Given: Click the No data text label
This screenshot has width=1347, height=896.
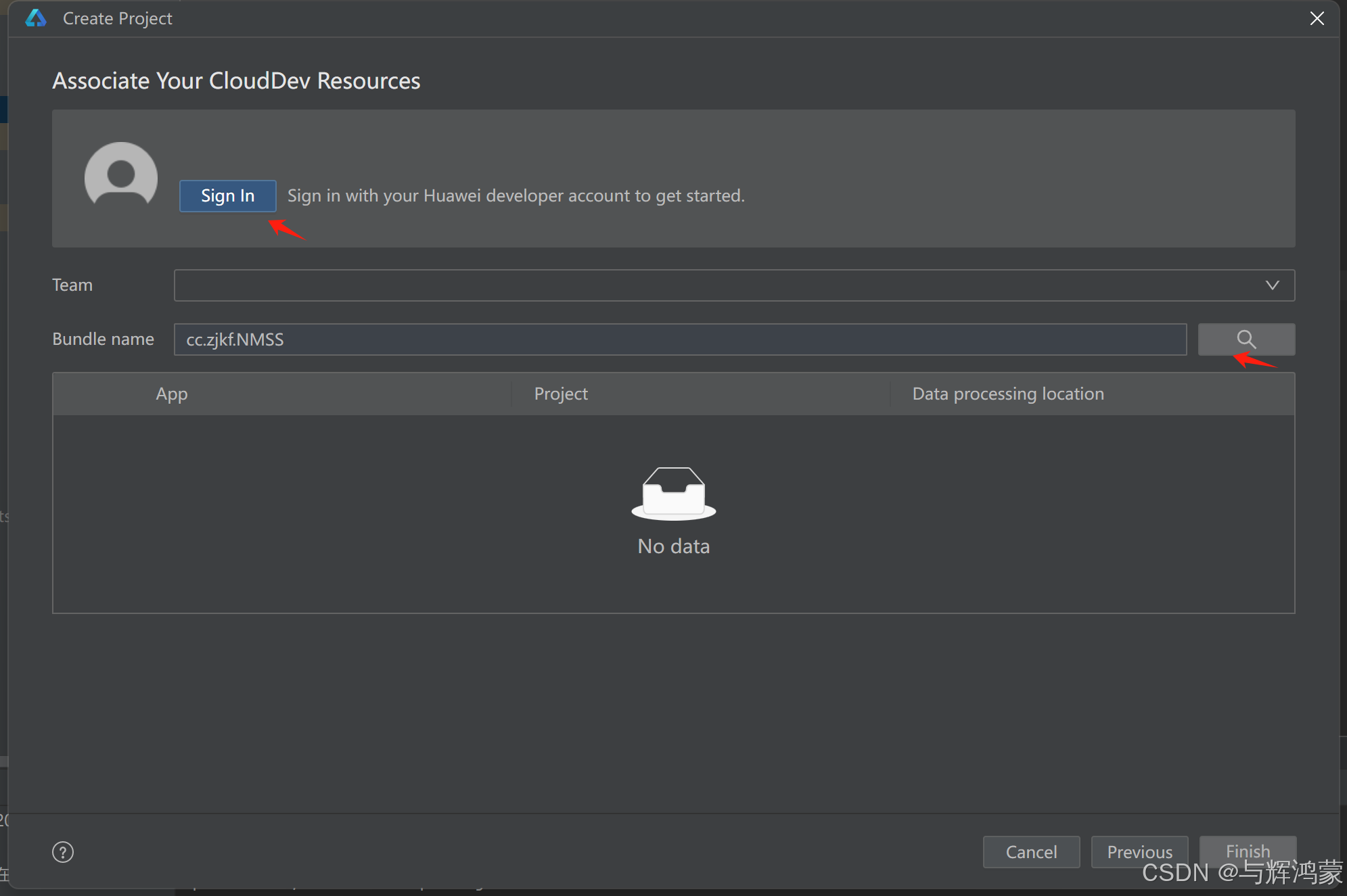Looking at the screenshot, I should pyautogui.click(x=673, y=546).
